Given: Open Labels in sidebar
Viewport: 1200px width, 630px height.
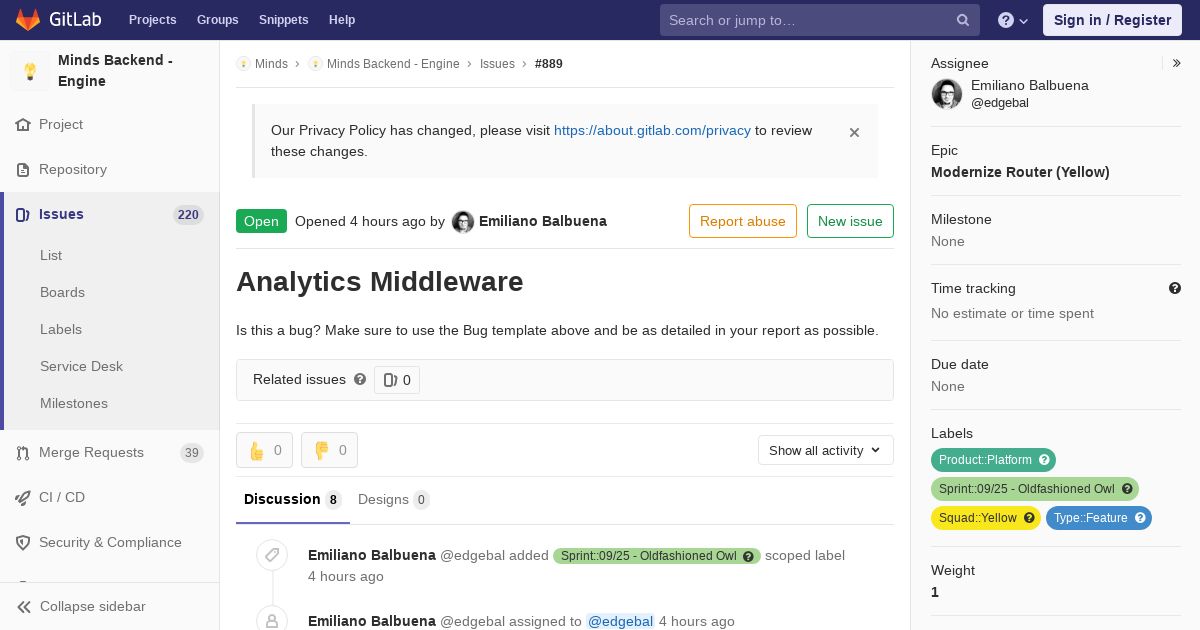Looking at the screenshot, I should tap(61, 329).
